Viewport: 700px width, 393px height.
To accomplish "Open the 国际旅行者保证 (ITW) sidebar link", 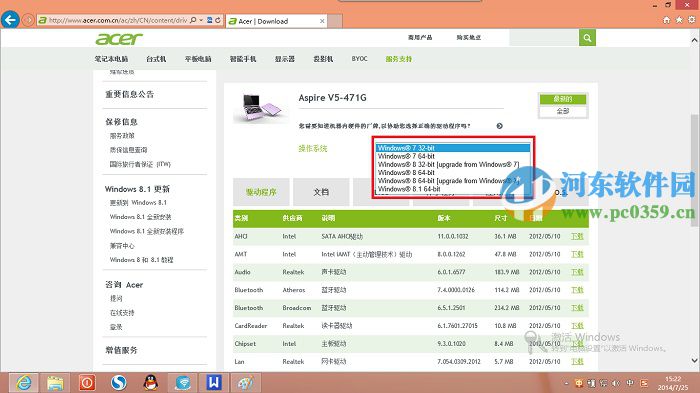I will pos(140,164).
